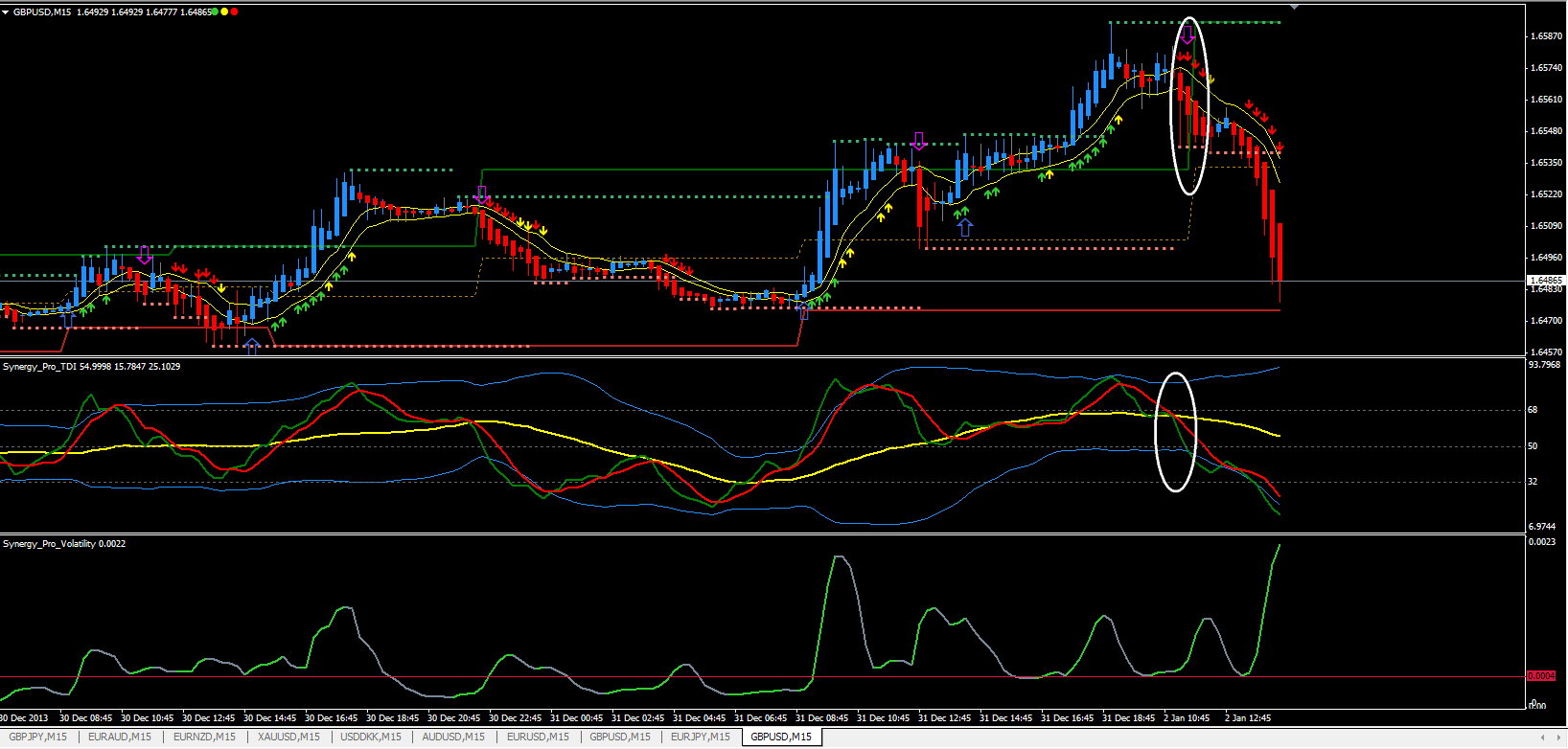Screen dimensions: 1568x749
Task: Click the '2 Jan 12:45' time label
Action: point(1248,718)
